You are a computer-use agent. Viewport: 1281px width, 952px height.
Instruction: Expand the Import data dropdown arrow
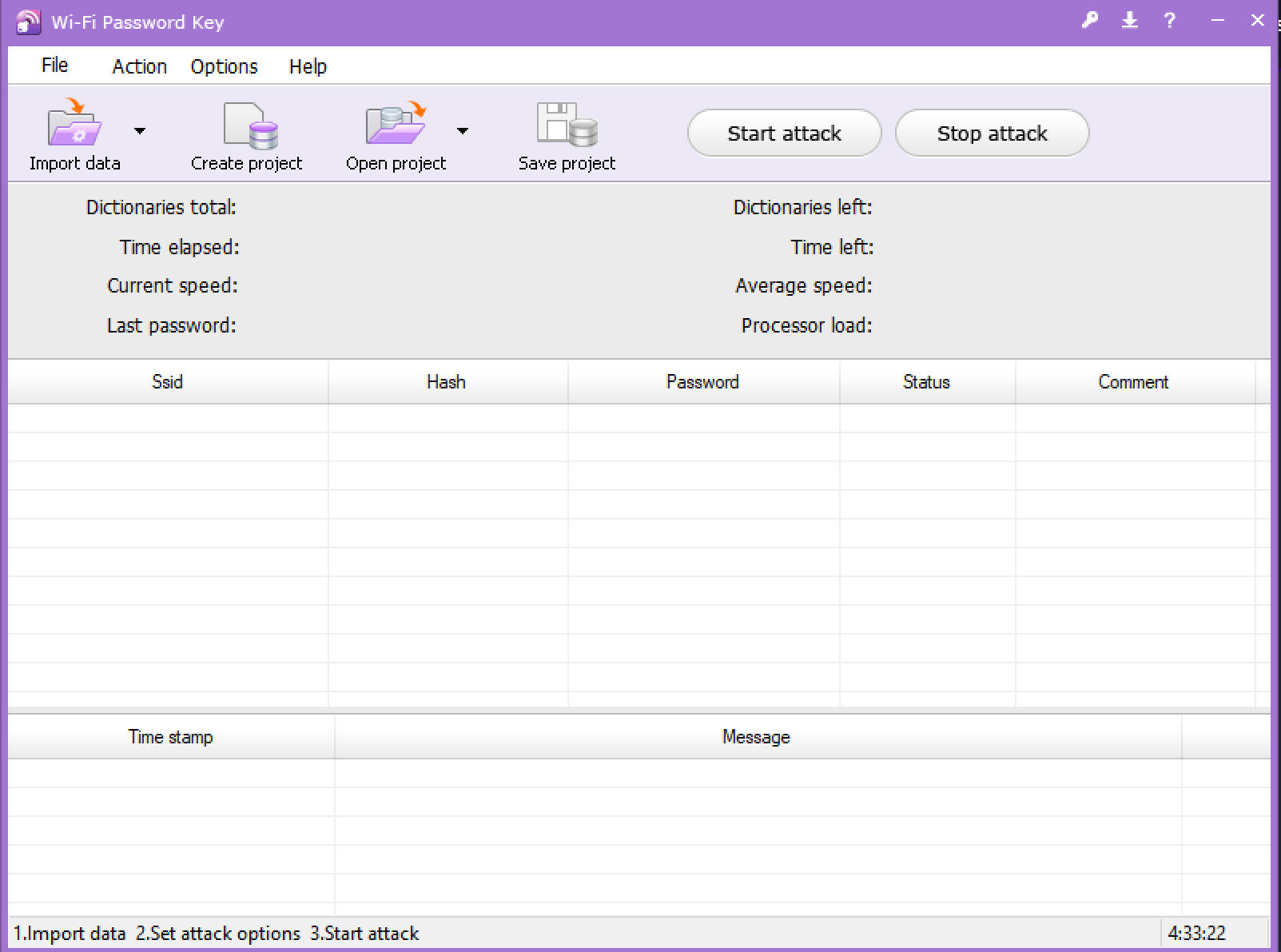pyautogui.click(x=140, y=131)
